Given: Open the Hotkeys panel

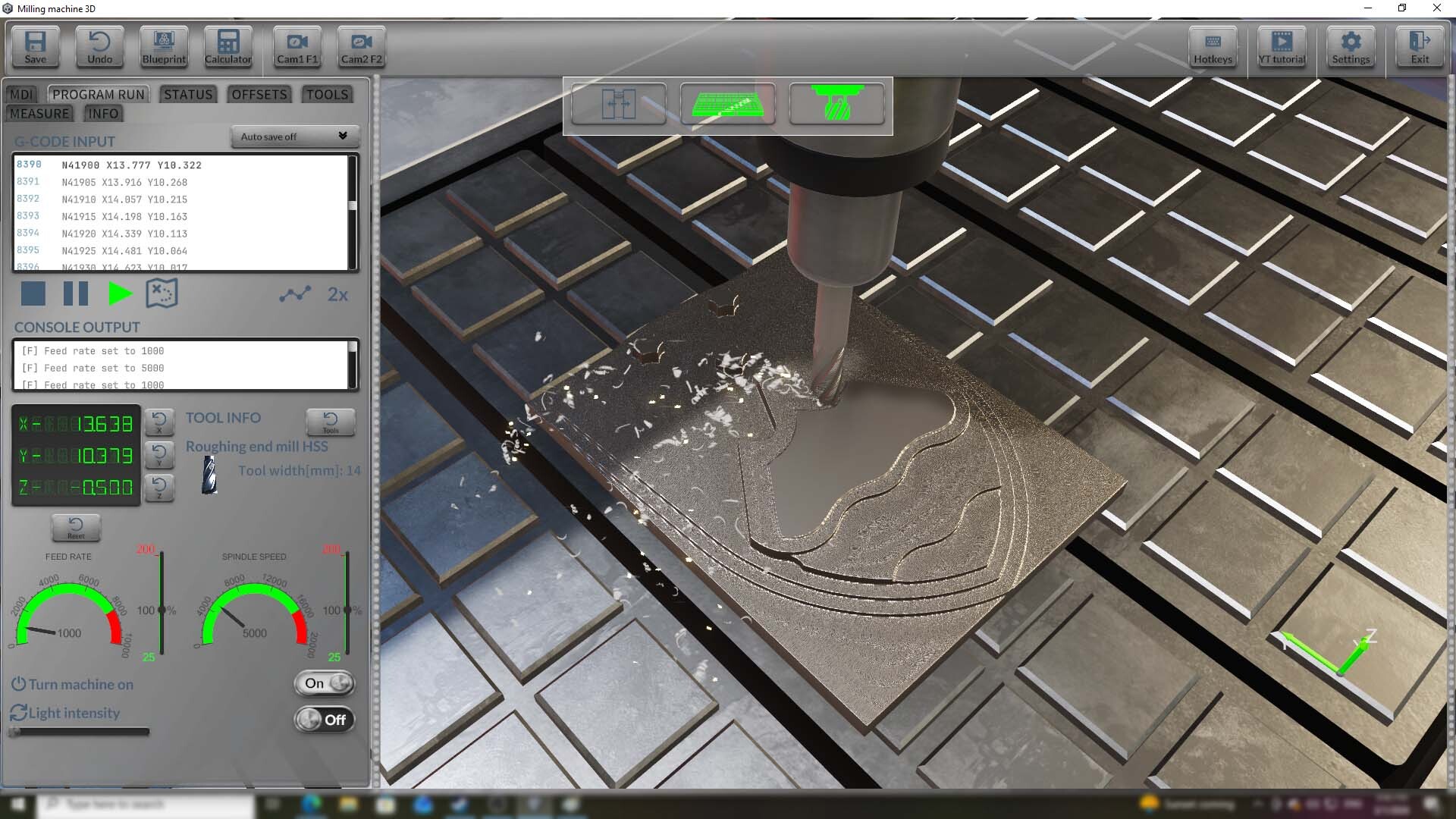Looking at the screenshot, I should (1213, 47).
